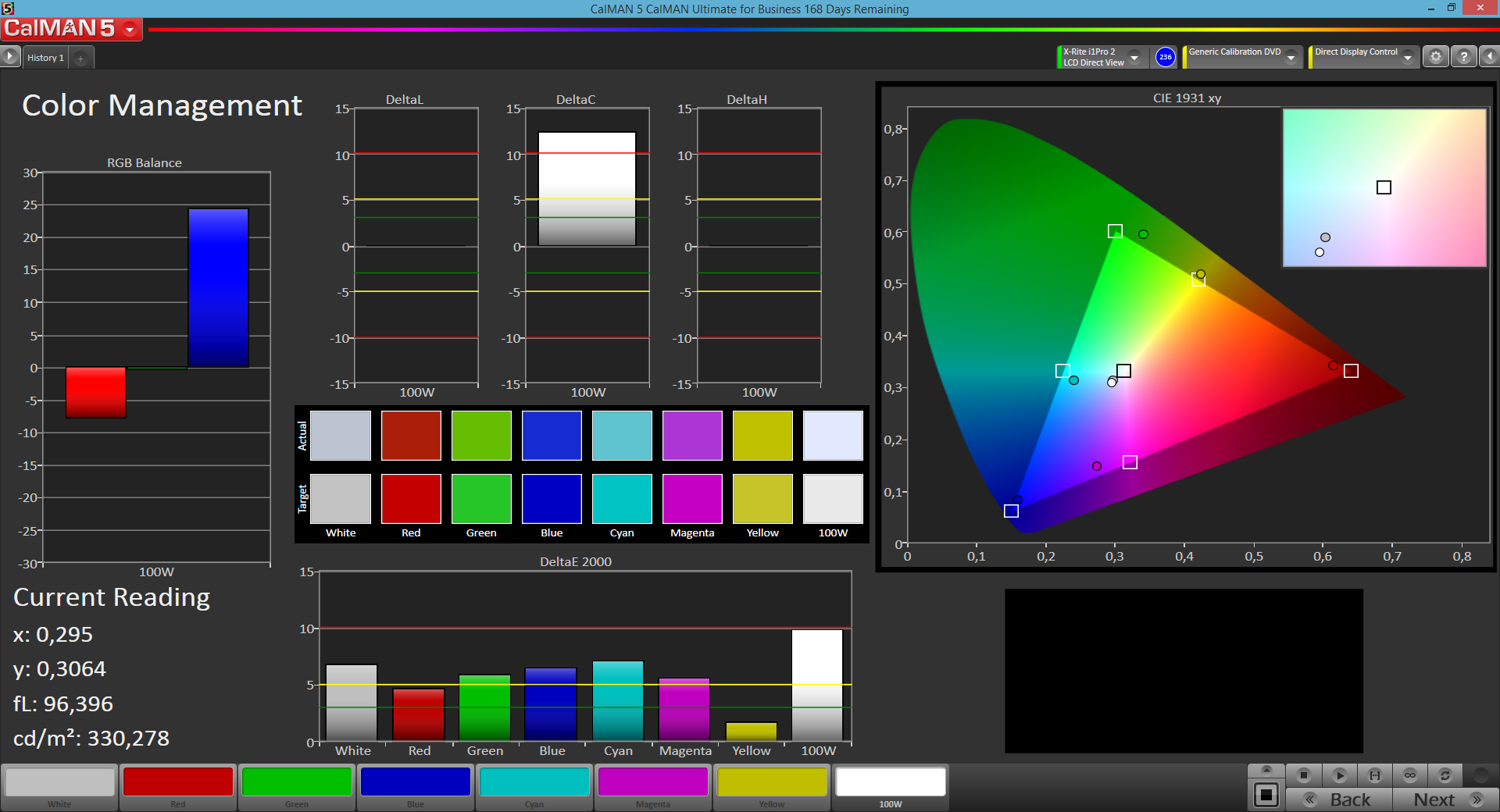
Task: Open the Generic Calibration DVD source dropdown
Action: 1291,58
